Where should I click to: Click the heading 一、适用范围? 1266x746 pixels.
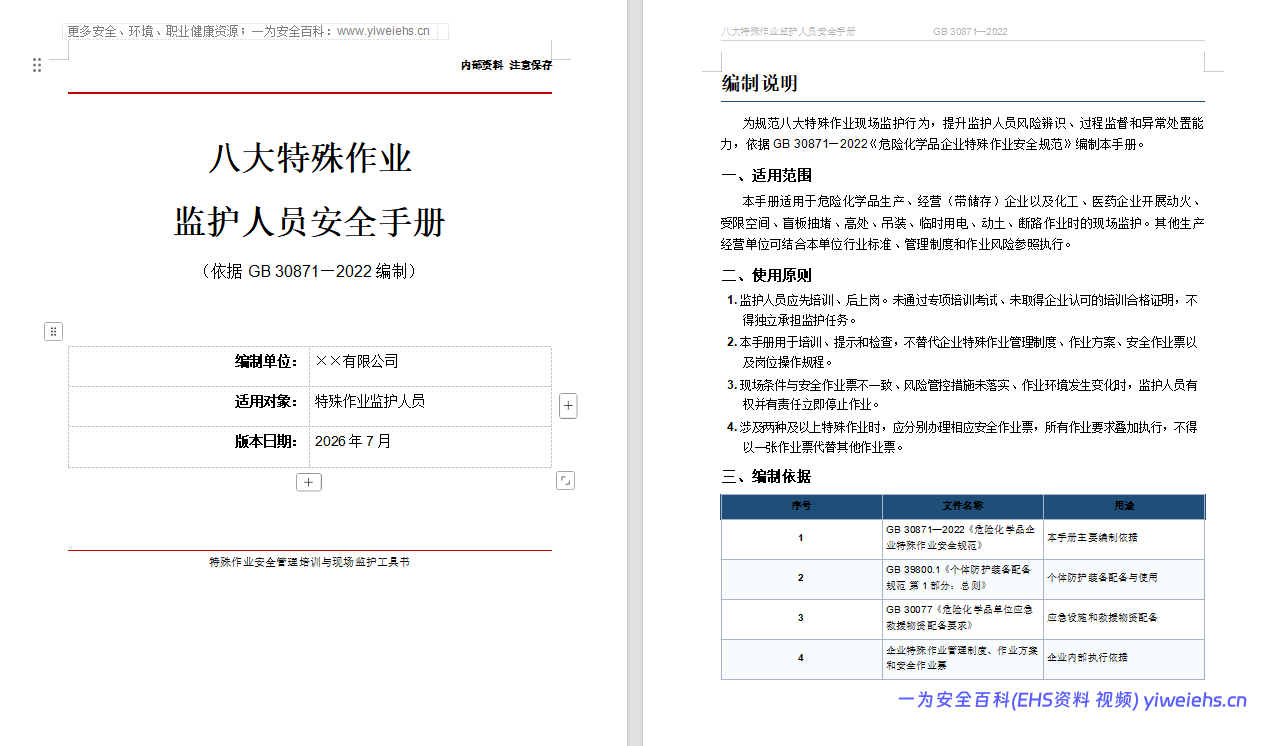pyautogui.click(x=767, y=175)
